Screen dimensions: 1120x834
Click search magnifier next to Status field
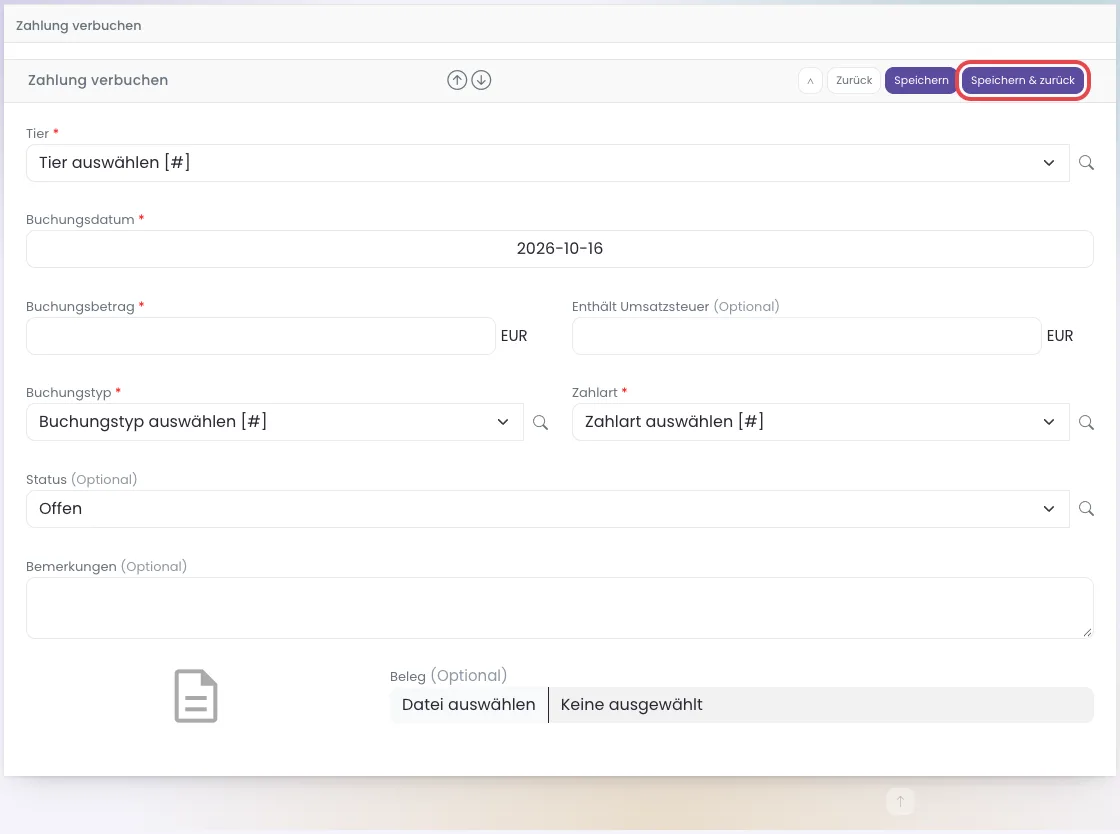tap(1086, 508)
